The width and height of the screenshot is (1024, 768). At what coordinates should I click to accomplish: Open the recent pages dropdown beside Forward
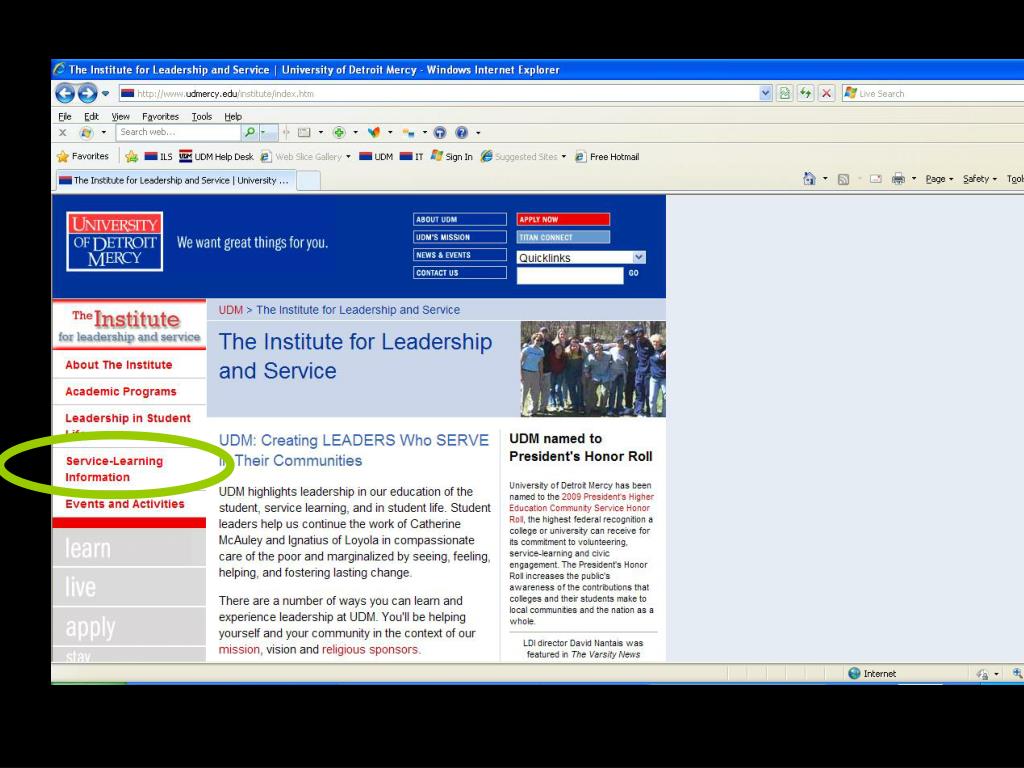[x=105, y=93]
